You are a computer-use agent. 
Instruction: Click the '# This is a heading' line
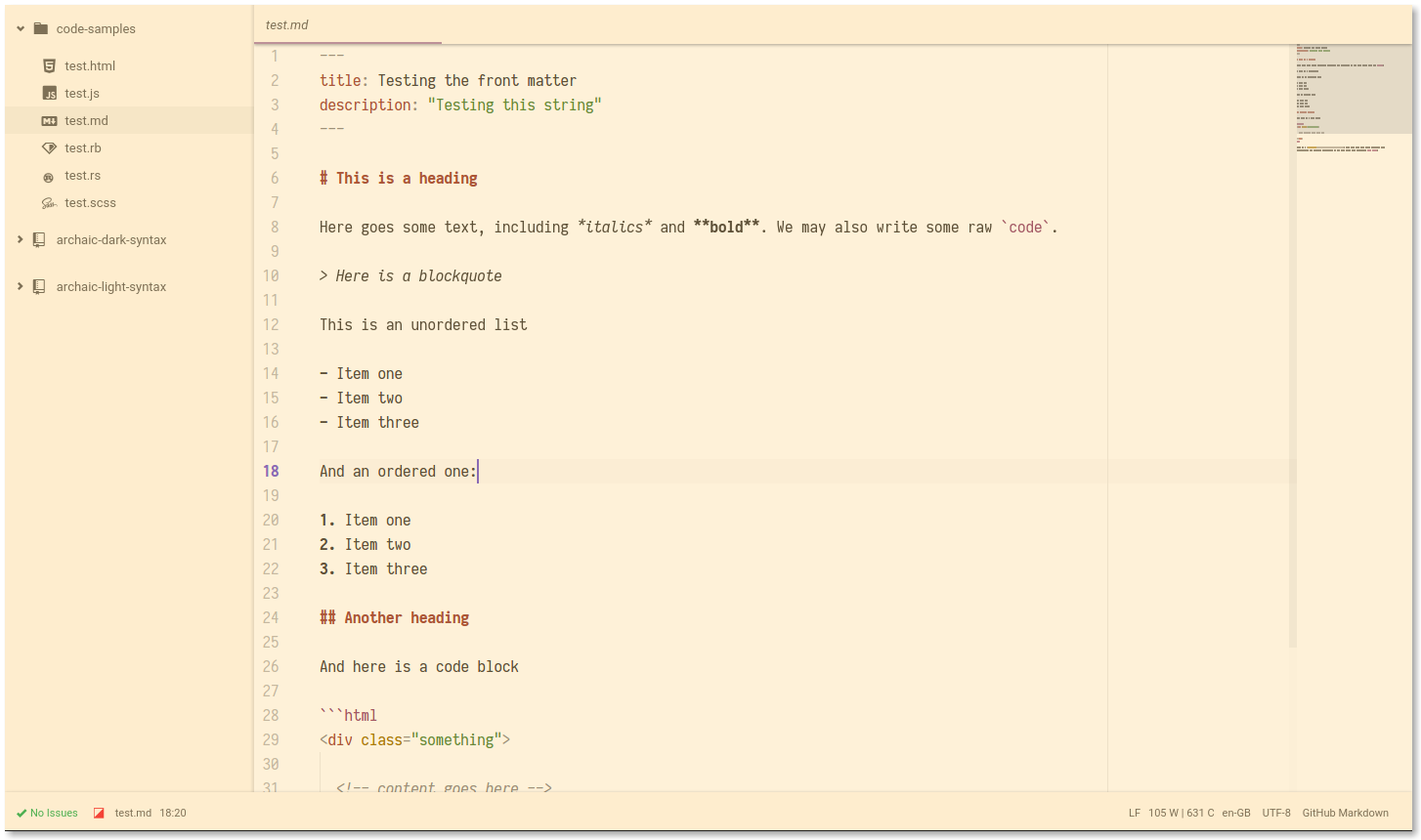399,178
